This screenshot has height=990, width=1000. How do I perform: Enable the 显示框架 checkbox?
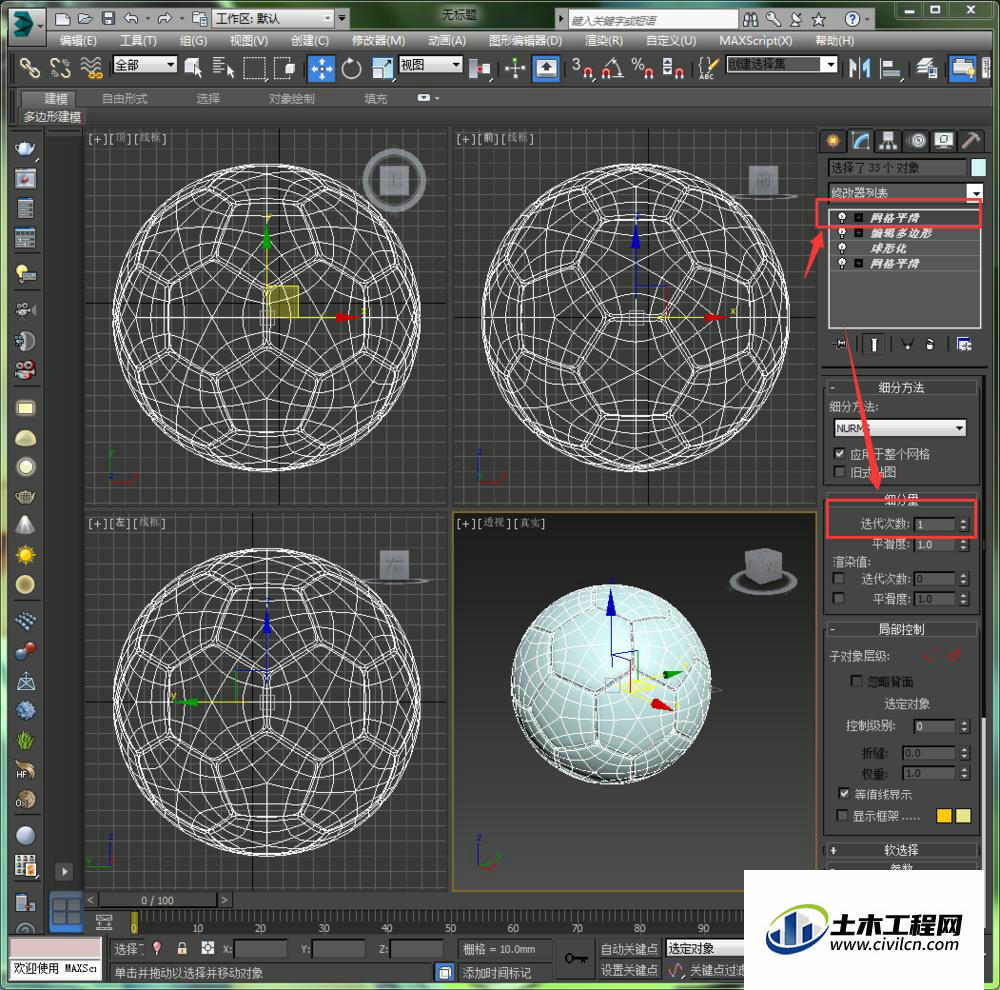click(x=842, y=815)
